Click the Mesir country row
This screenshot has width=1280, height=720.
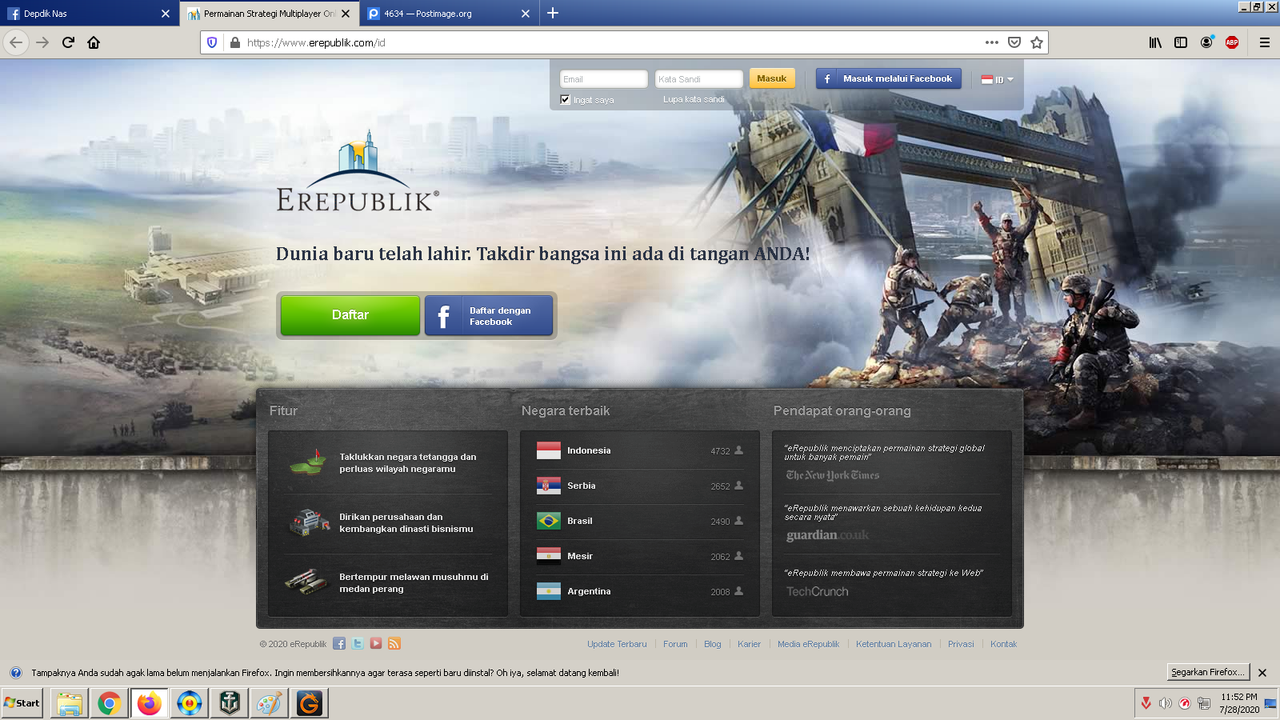click(640, 556)
